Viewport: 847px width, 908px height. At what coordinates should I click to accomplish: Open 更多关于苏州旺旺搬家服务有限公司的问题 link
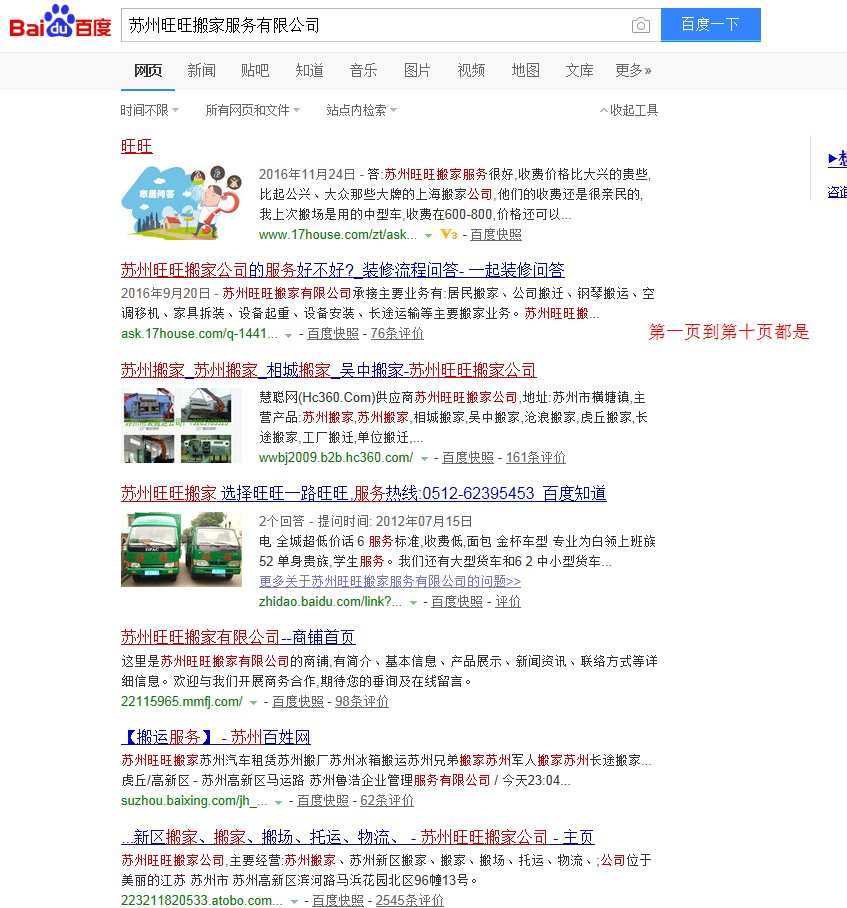pyautogui.click(x=390, y=581)
